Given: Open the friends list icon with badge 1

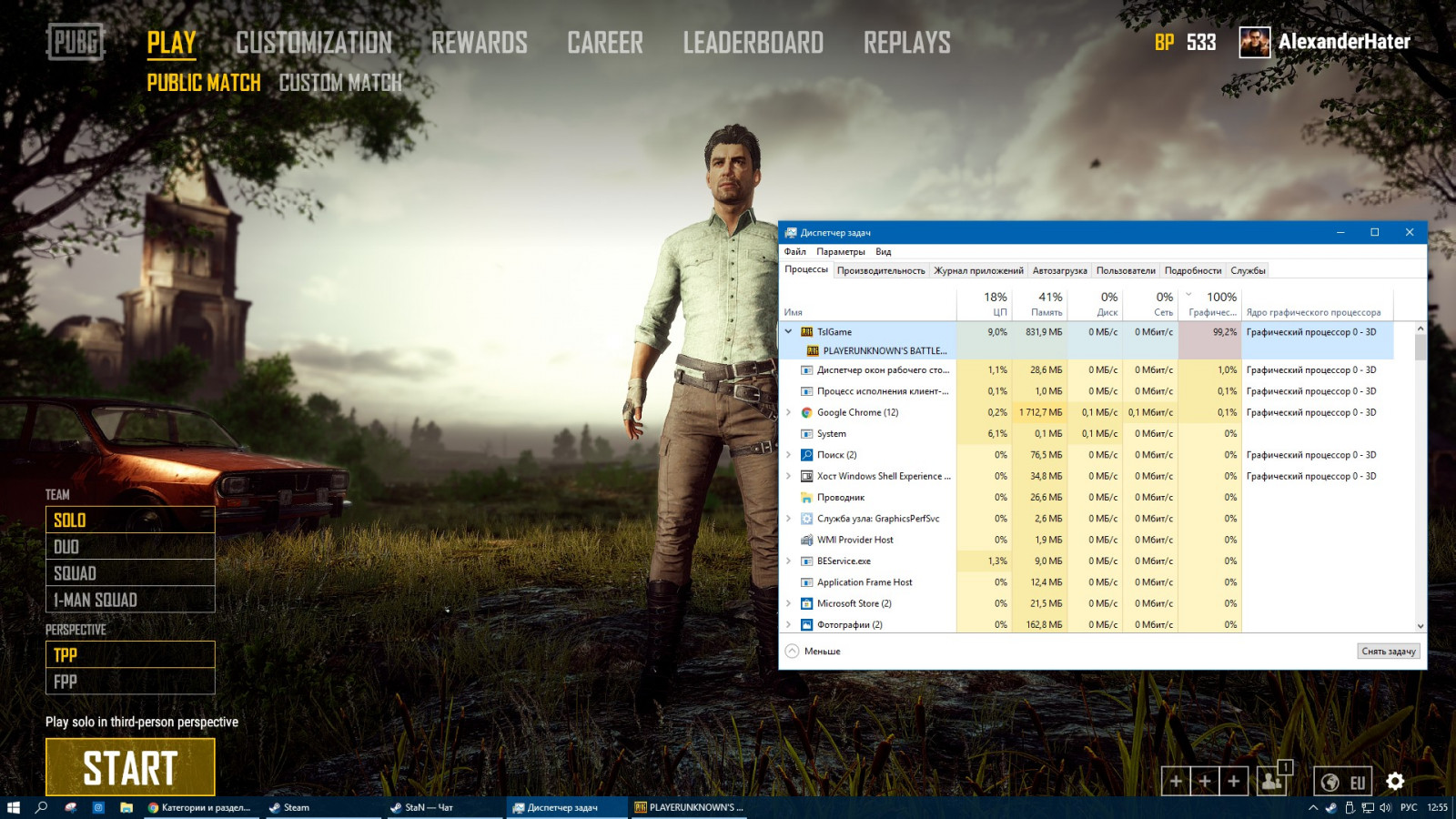Looking at the screenshot, I should (x=1273, y=781).
